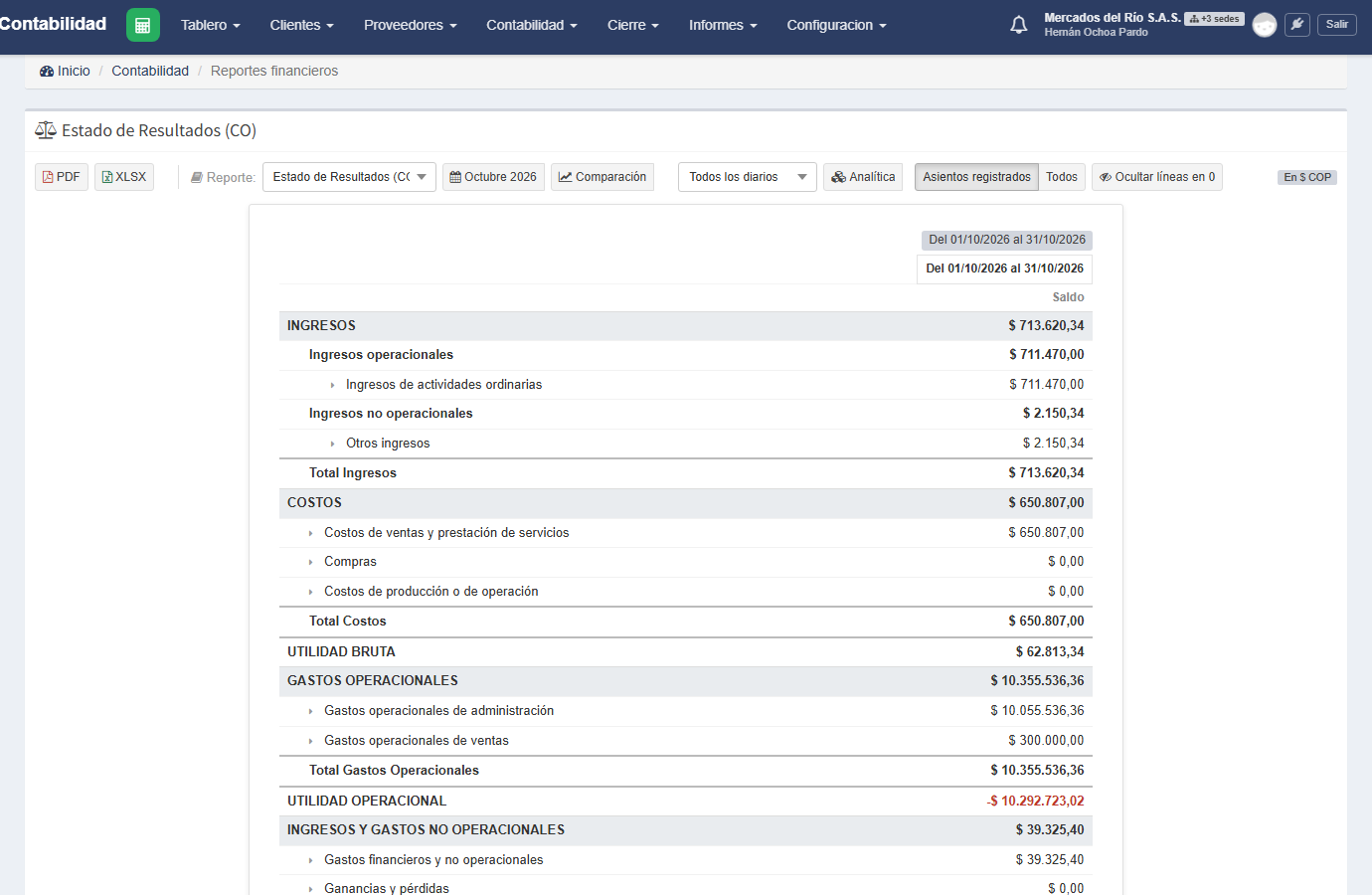
Task: Select Asientos registrados toggle
Action: [x=976, y=177]
